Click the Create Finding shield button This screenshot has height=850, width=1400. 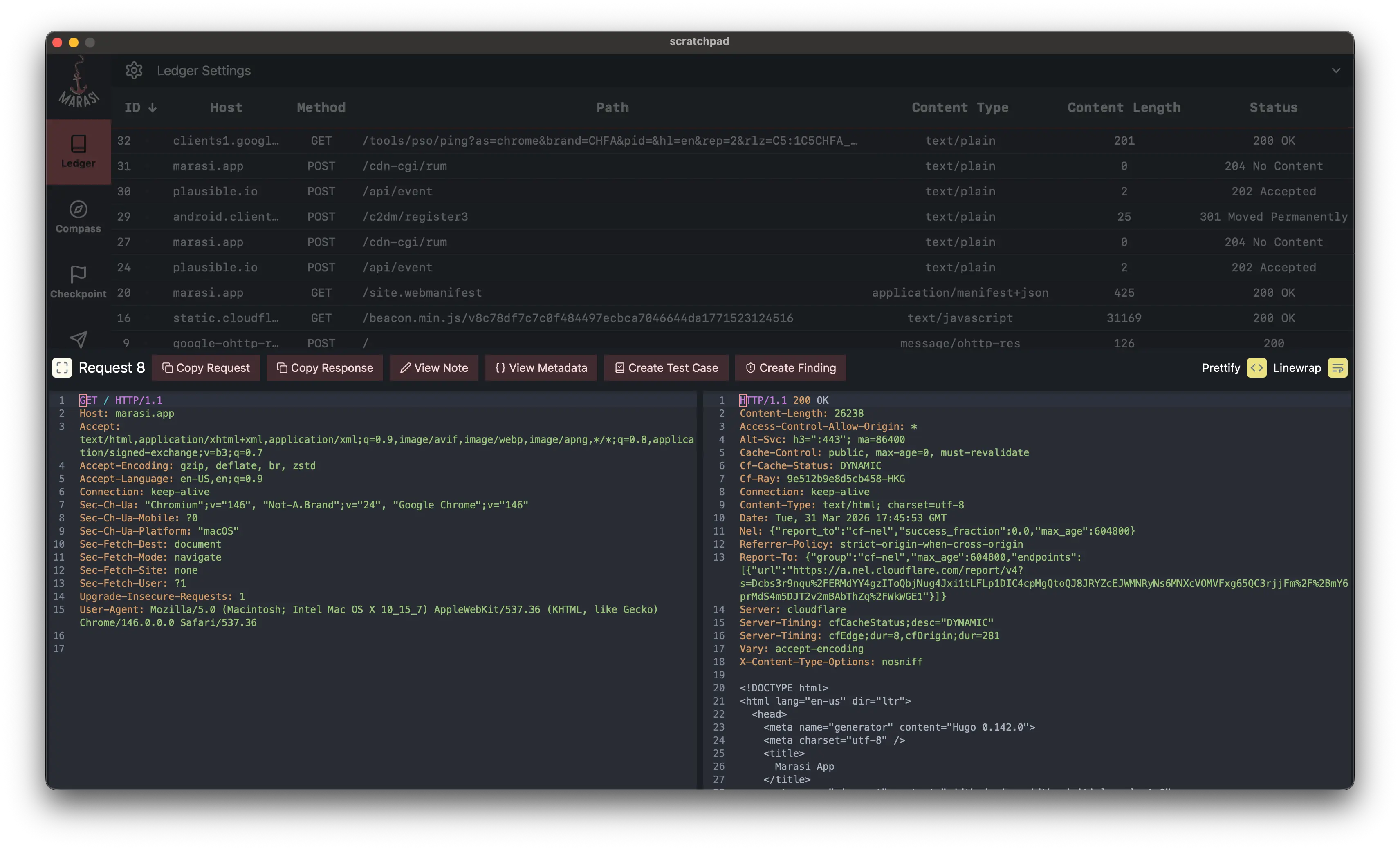click(x=790, y=368)
